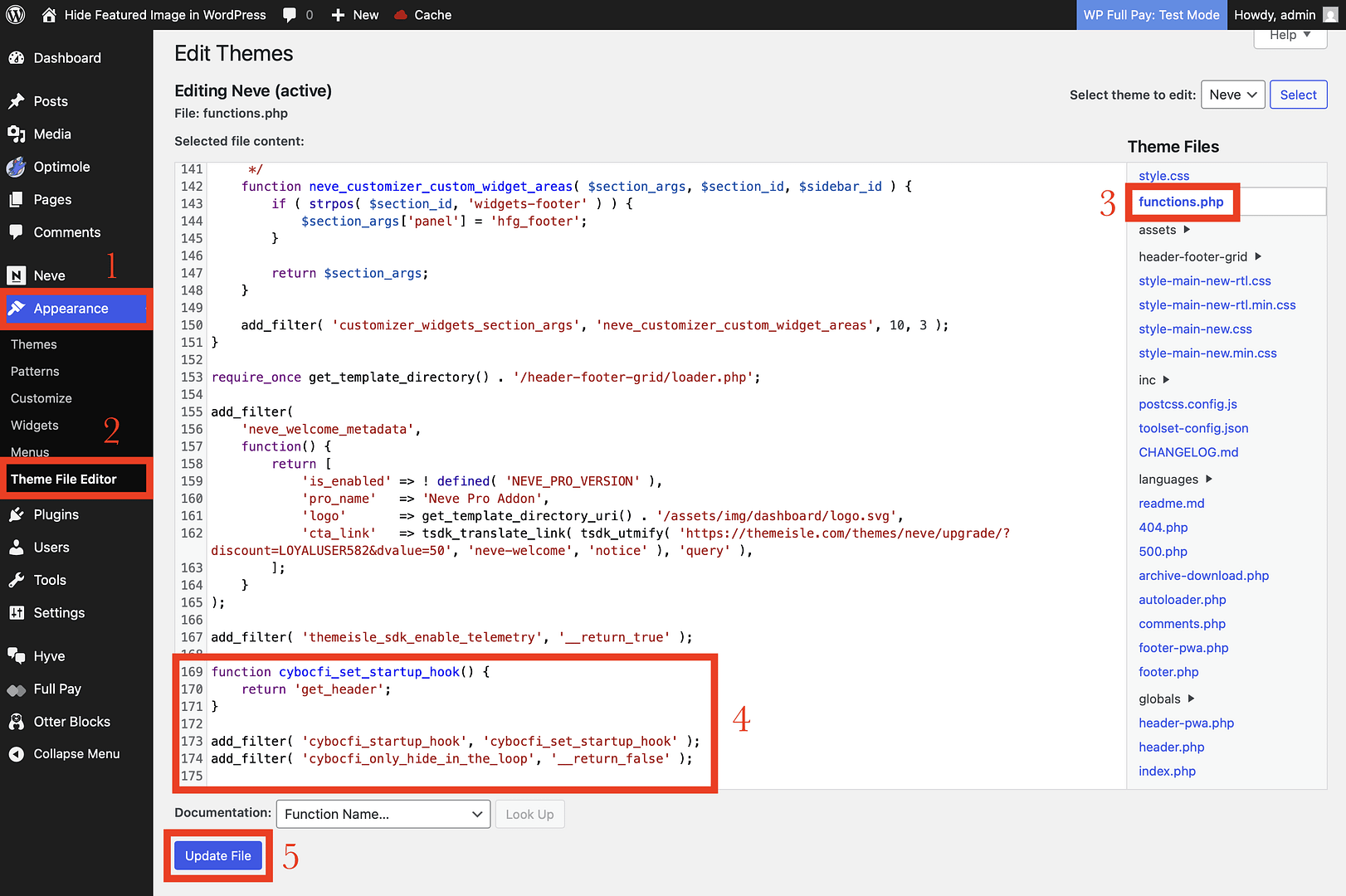Open Widgets submenu item

(35, 426)
